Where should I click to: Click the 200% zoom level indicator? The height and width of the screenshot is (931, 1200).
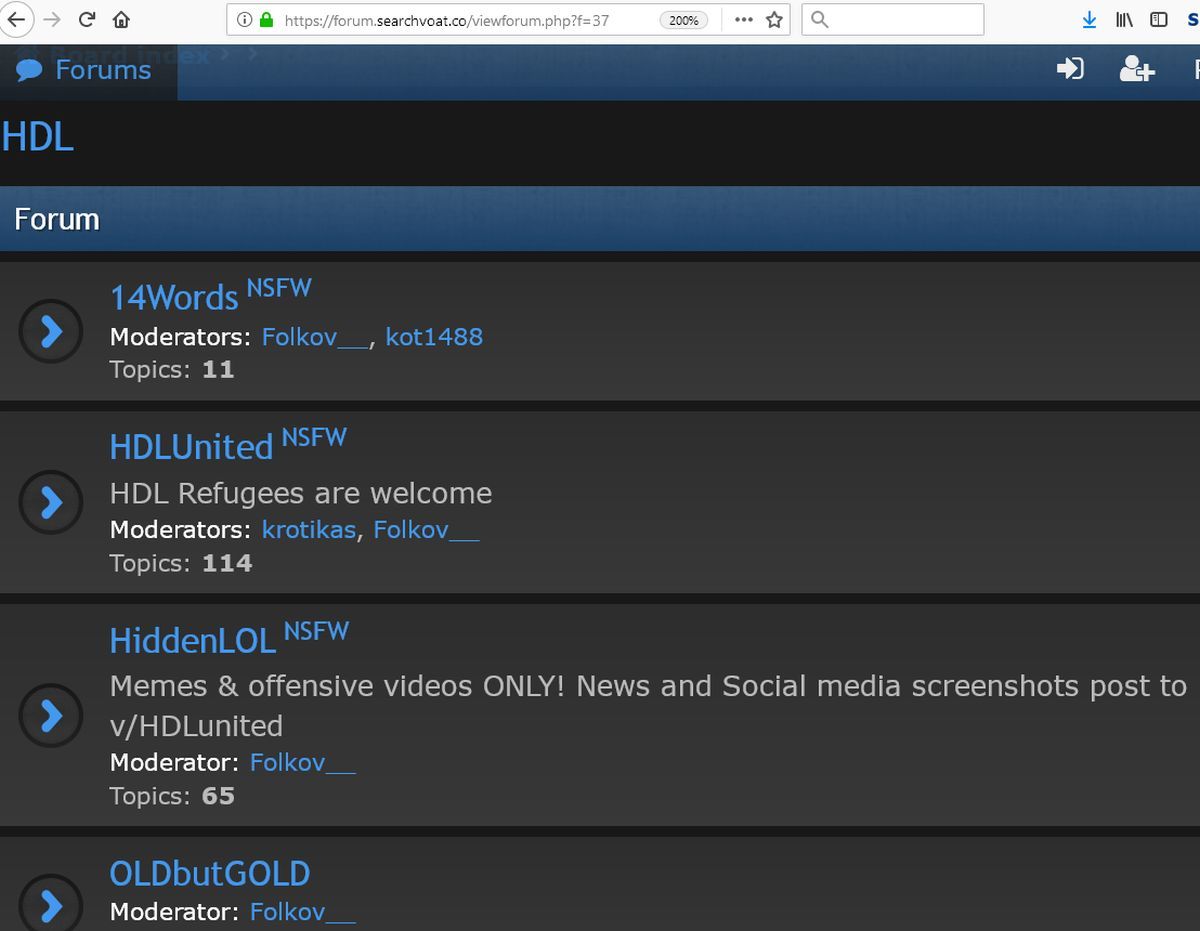[684, 19]
